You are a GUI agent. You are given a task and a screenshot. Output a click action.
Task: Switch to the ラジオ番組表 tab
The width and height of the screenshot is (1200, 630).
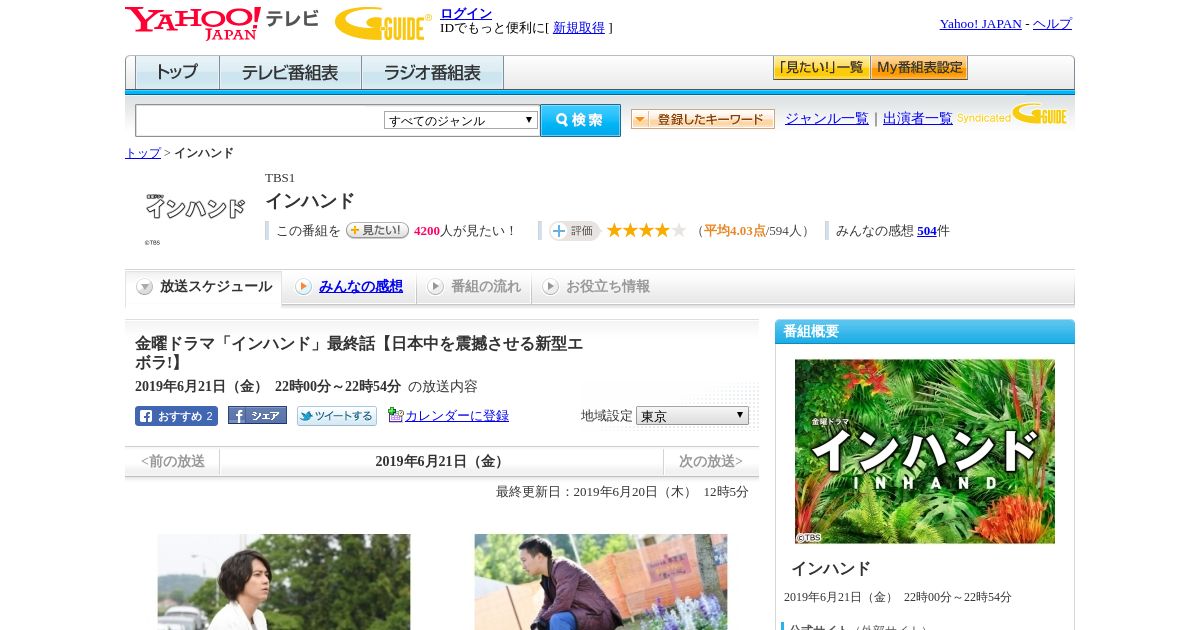(x=432, y=73)
